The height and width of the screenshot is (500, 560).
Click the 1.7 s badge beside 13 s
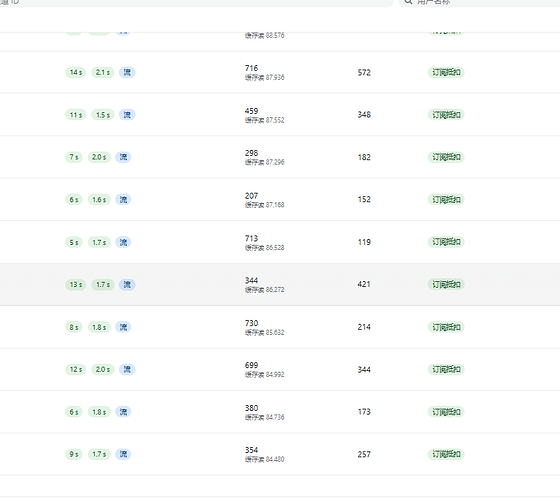(103, 285)
